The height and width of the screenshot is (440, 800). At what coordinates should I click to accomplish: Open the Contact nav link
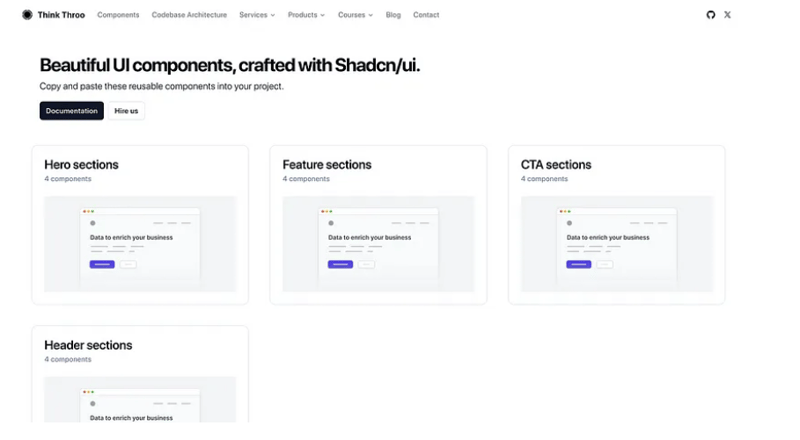(426, 15)
